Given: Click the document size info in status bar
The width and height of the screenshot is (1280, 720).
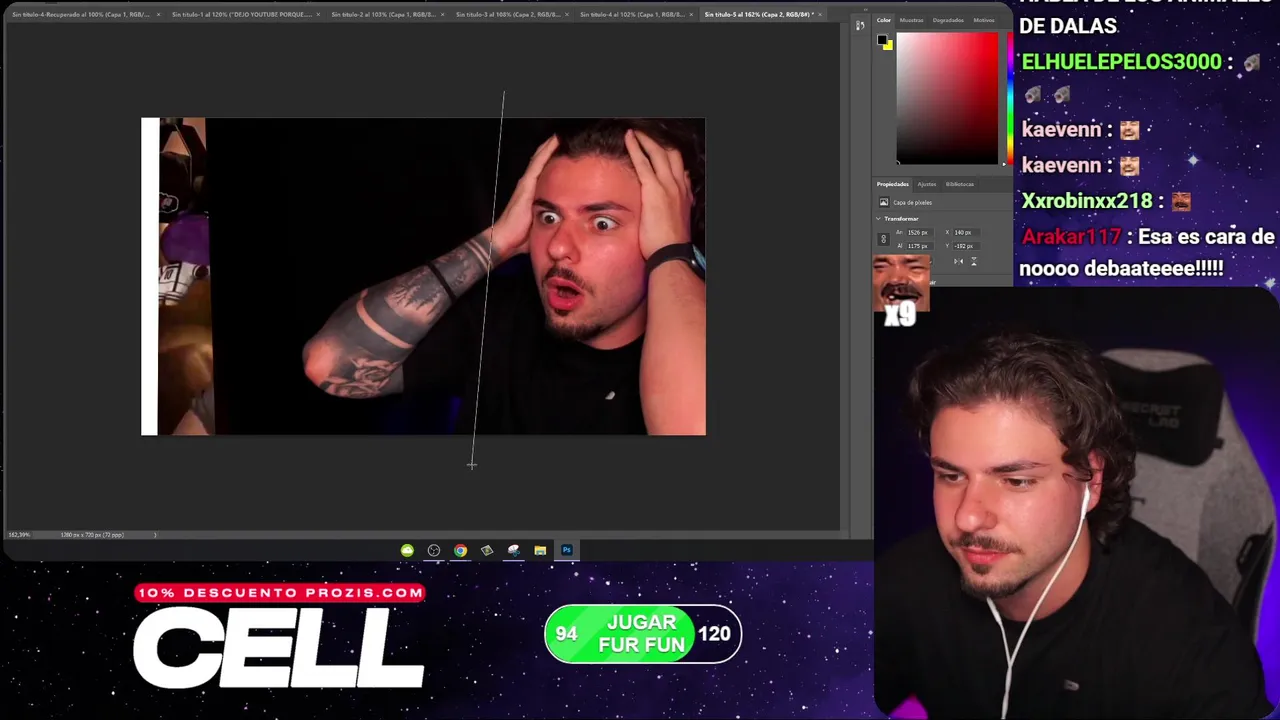Looking at the screenshot, I should pos(92,535).
